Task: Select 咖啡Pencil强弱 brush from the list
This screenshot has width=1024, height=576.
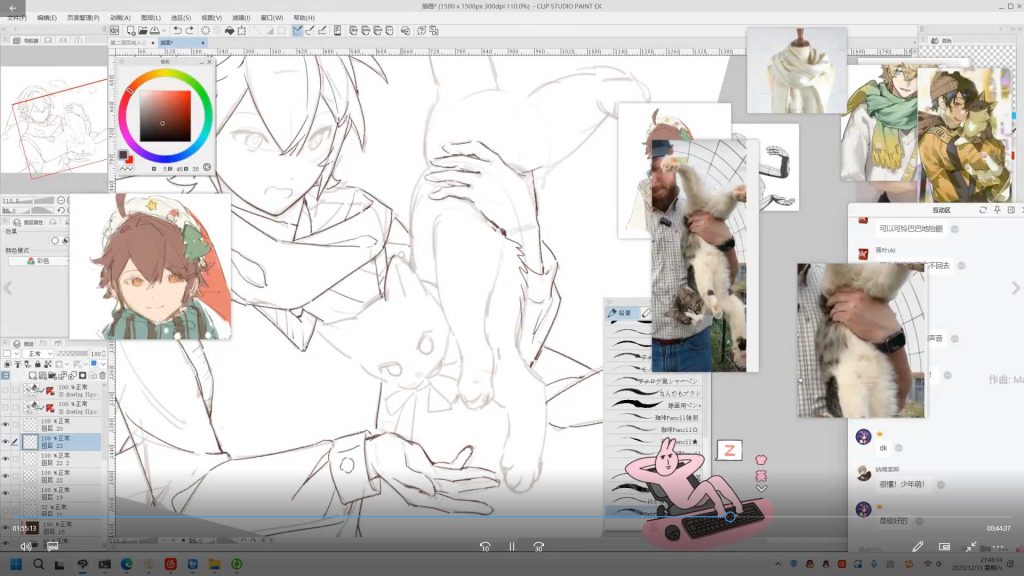Action: pyautogui.click(x=679, y=417)
